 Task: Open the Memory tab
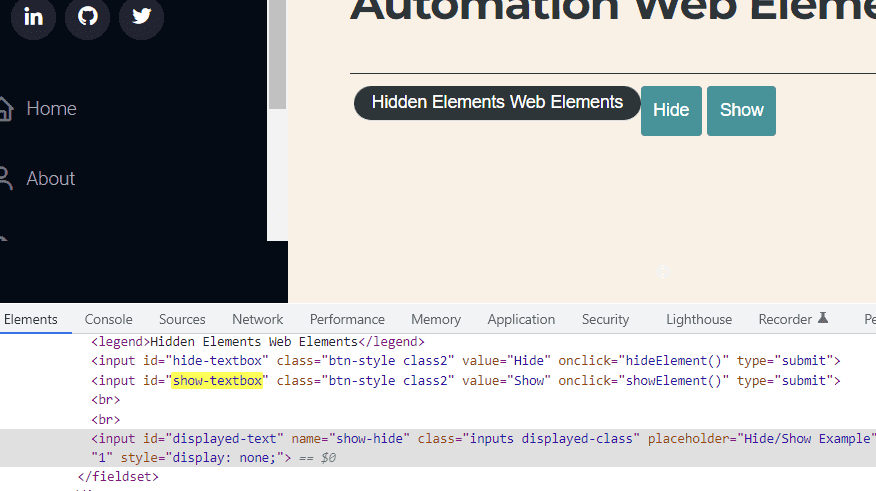click(x=436, y=319)
